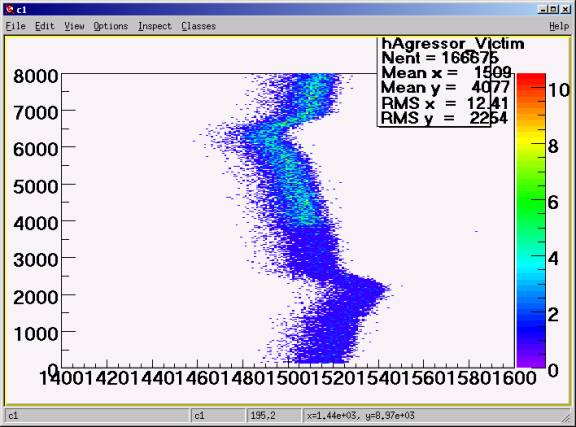This screenshot has width=576, height=427.
Task: Open the File menu
Action: pyautogui.click(x=15, y=26)
